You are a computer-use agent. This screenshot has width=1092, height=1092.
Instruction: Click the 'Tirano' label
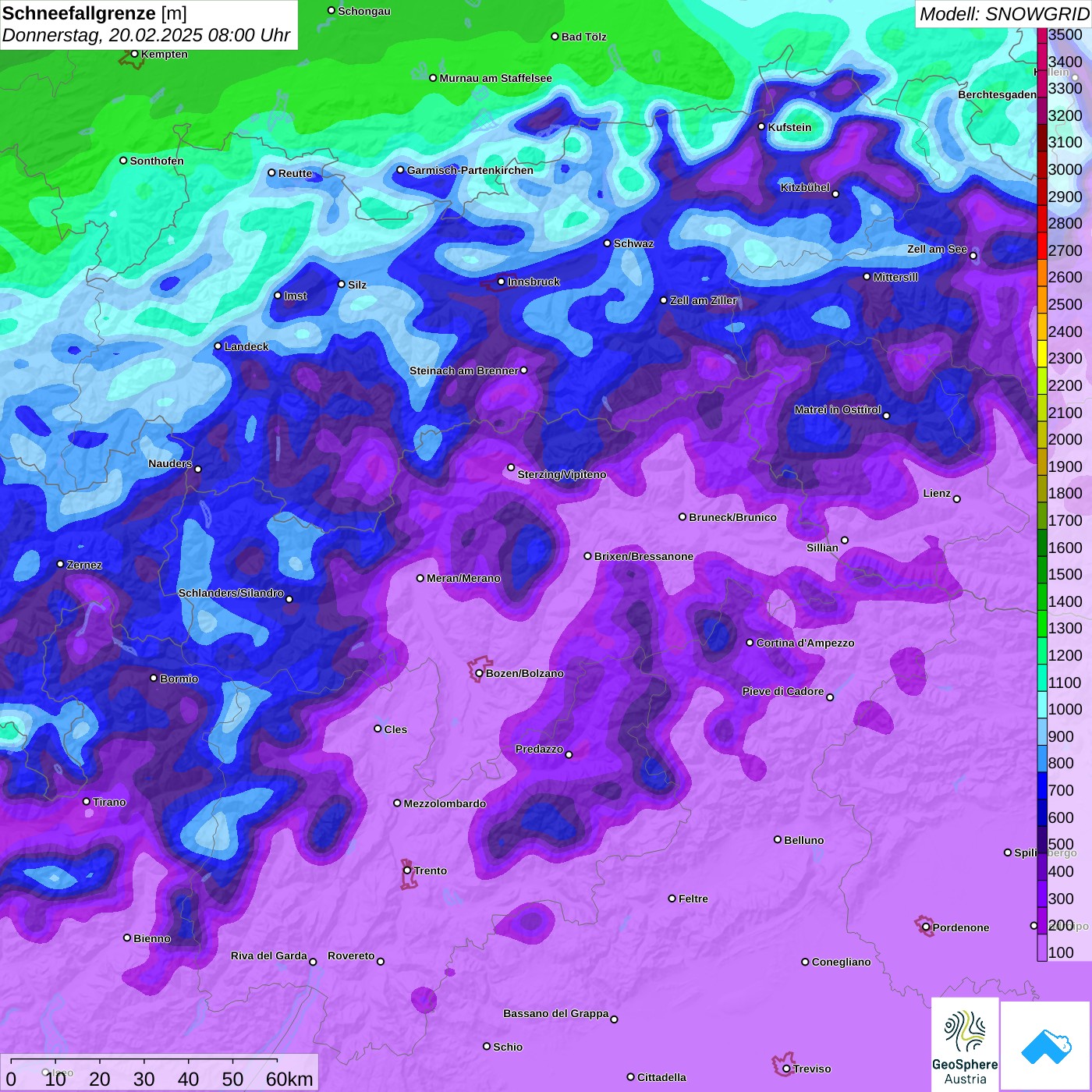click(x=109, y=802)
